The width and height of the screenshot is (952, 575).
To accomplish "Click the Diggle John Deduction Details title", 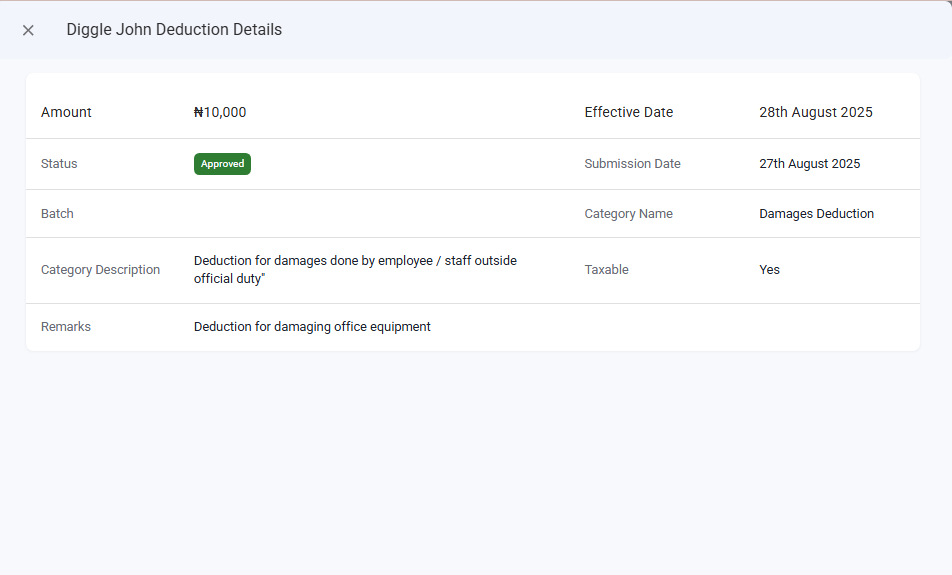I will pyautogui.click(x=174, y=30).
